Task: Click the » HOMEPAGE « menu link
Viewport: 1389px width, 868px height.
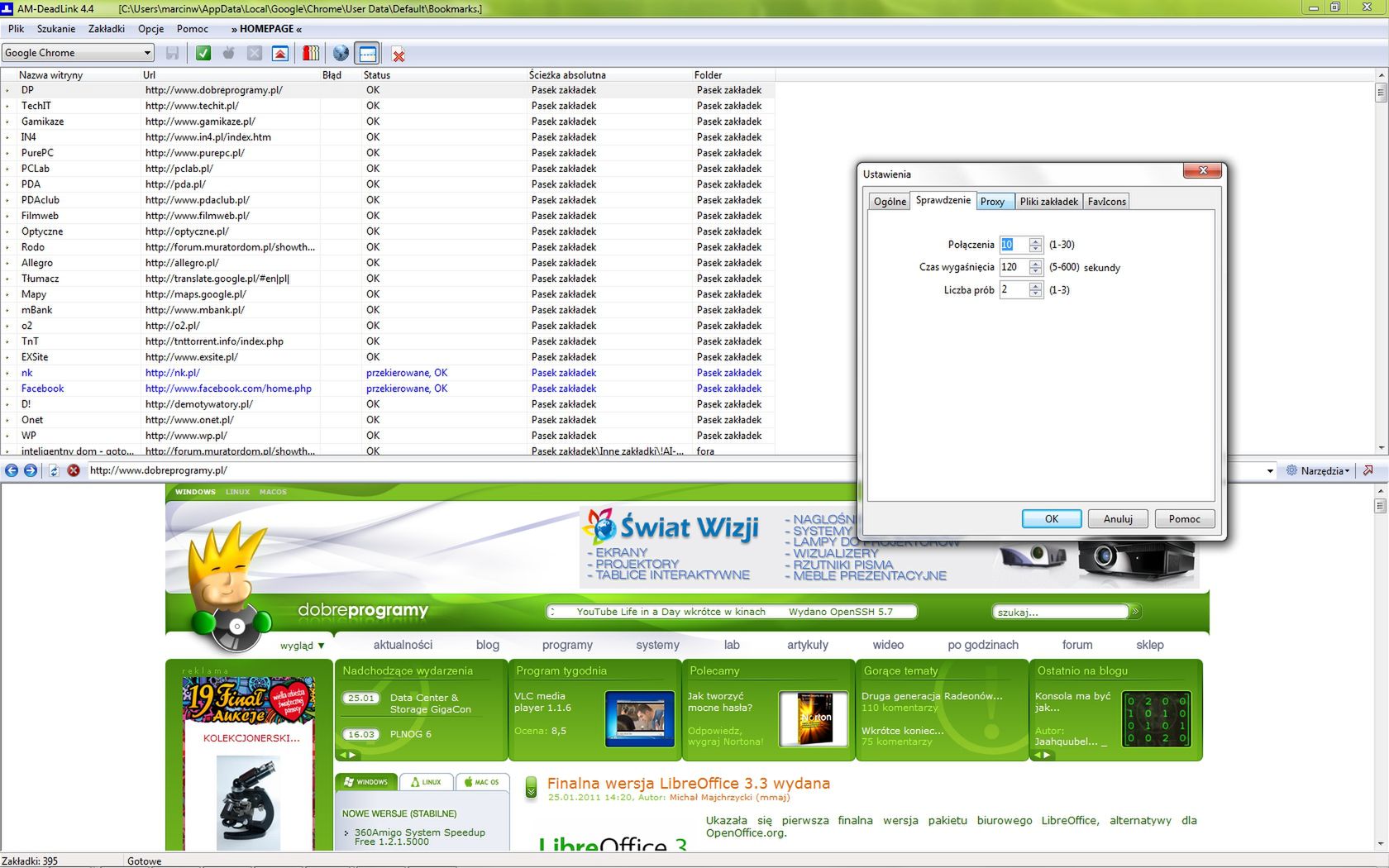Action: [x=266, y=29]
